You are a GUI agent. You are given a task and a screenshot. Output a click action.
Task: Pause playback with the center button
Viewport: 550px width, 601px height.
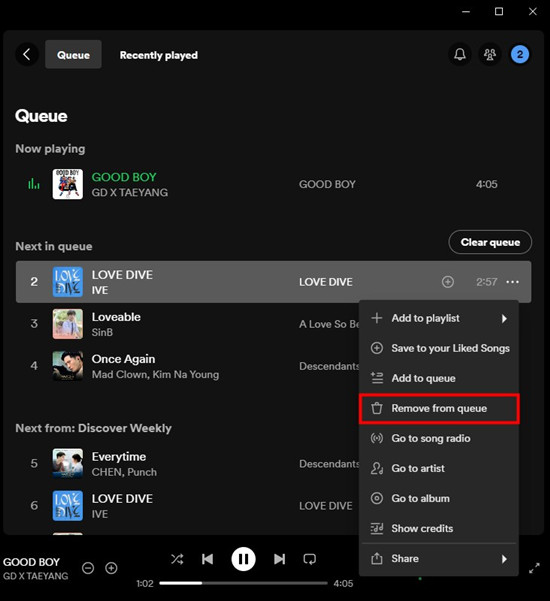(x=243, y=559)
